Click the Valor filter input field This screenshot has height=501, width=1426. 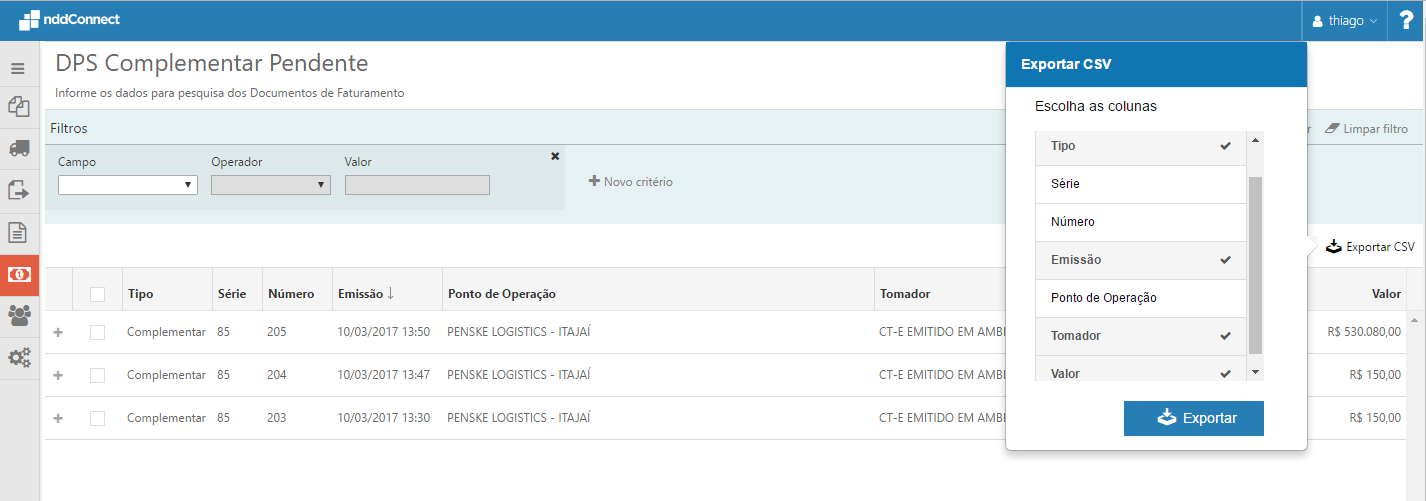(x=417, y=185)
